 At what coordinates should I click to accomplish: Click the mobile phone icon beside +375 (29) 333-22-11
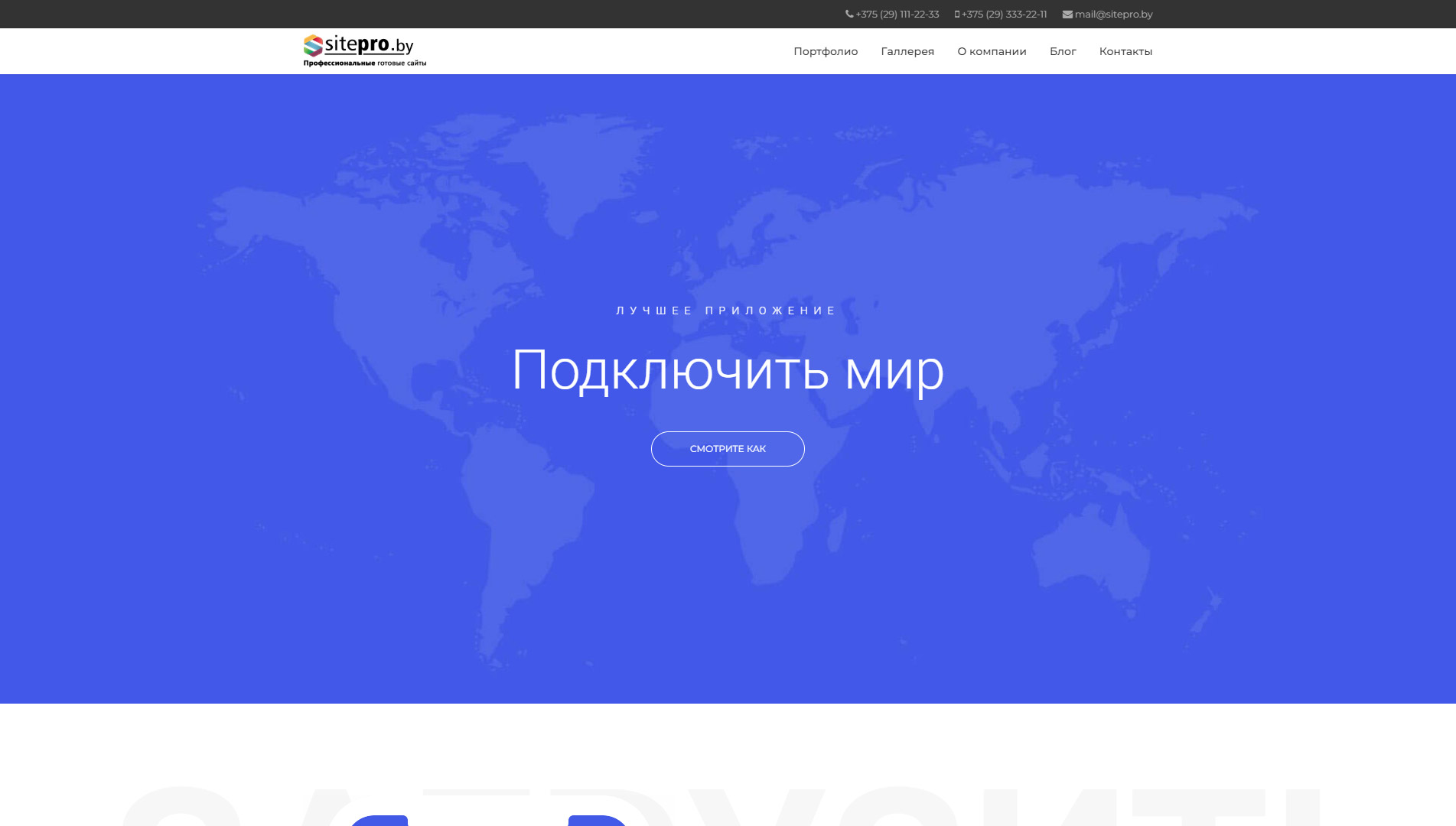(x=956, y=14)
